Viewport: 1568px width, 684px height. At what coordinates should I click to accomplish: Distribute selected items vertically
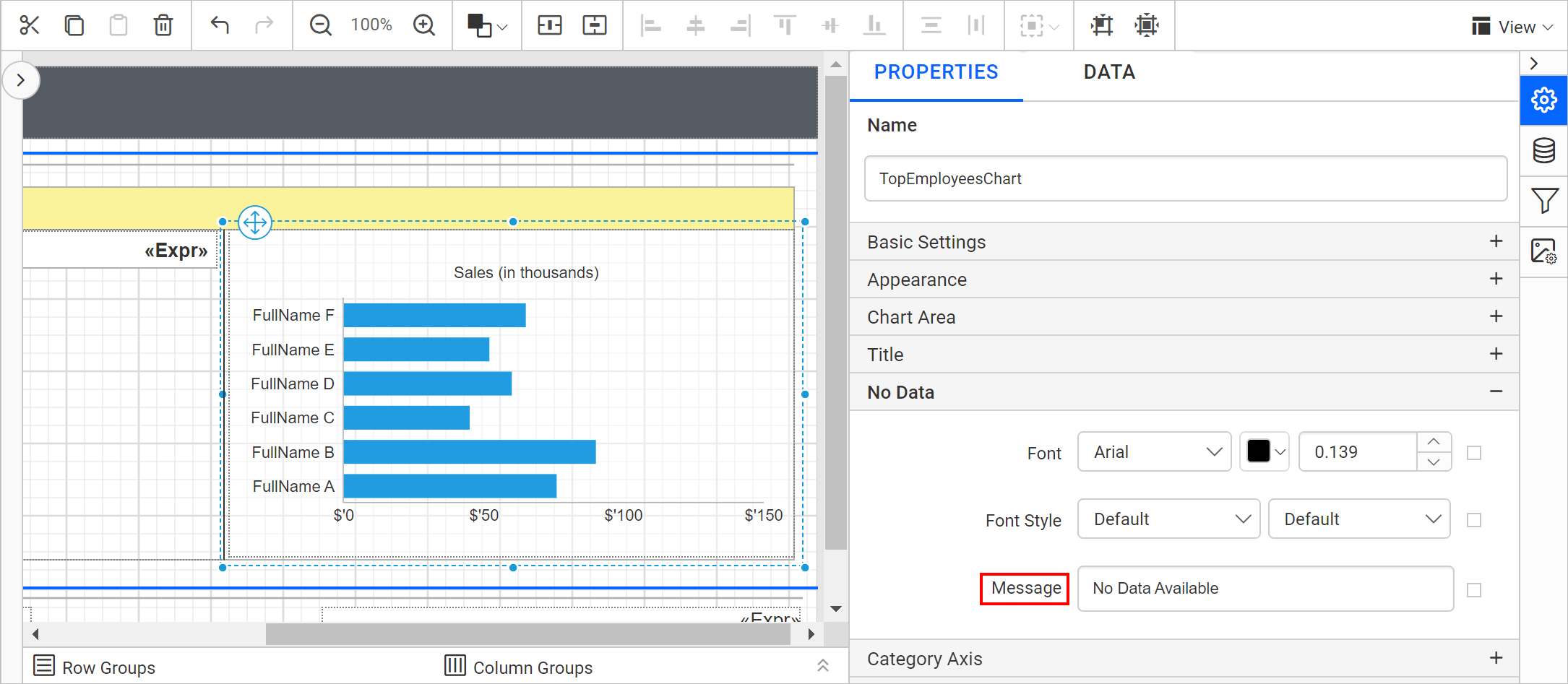931,25
